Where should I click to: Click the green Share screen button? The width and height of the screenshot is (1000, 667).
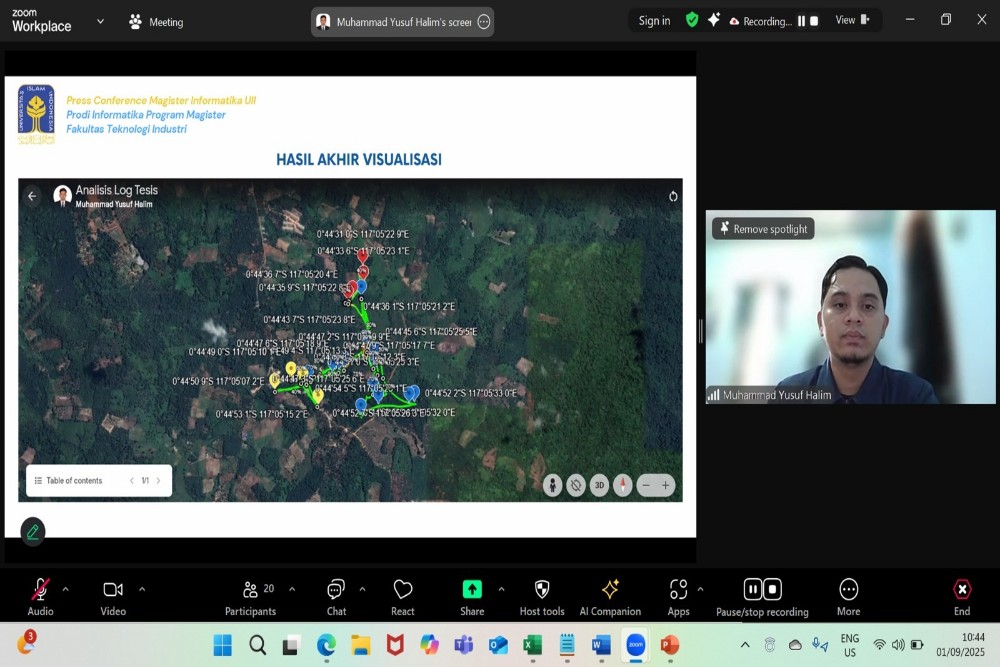(x=472, y=590)
